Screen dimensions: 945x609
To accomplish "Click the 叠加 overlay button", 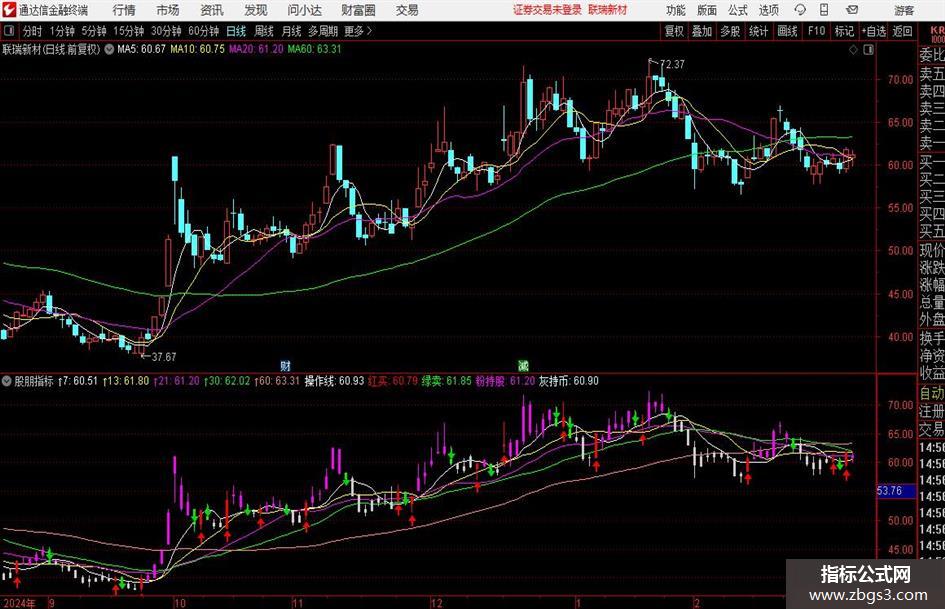I will (702, 31).
